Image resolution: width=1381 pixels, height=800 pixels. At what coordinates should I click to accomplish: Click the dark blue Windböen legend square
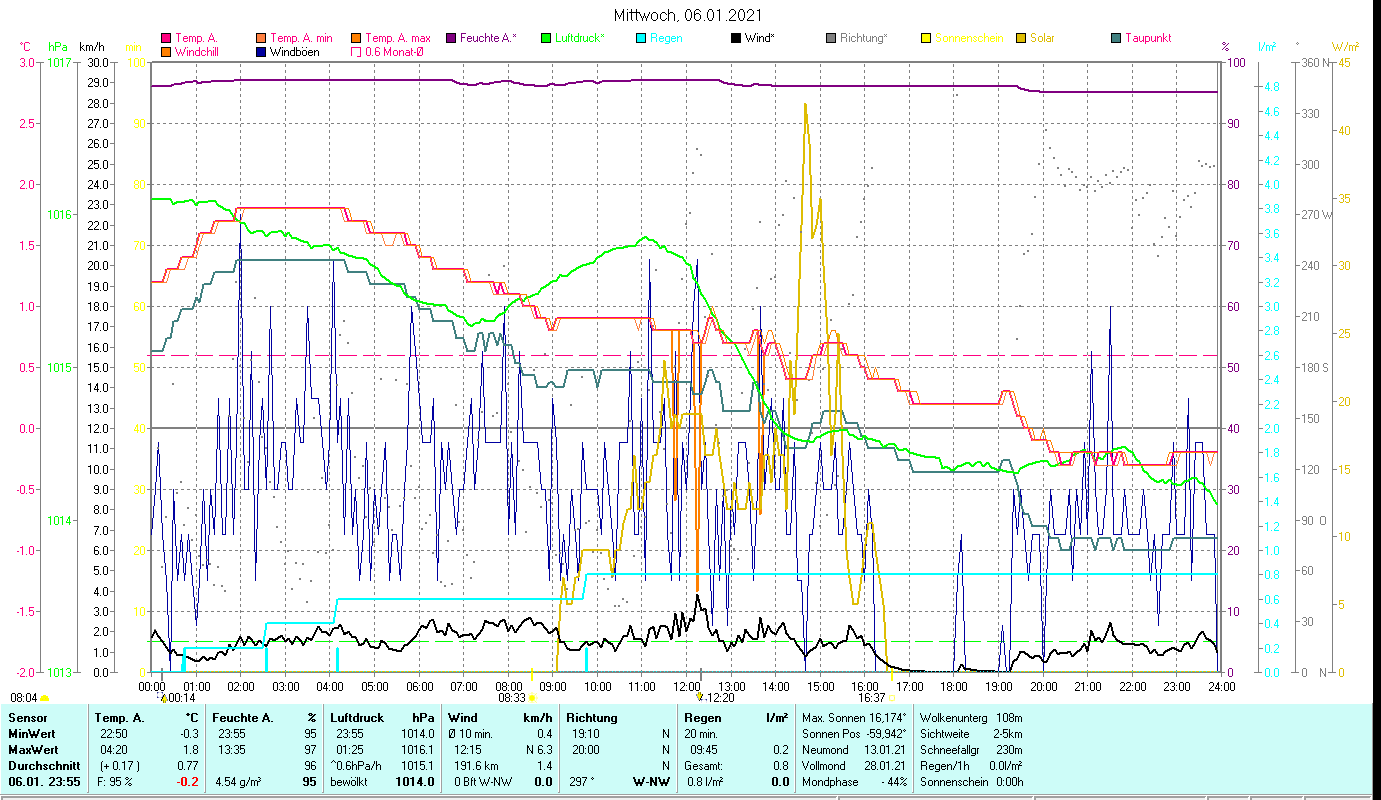point(262,52)
